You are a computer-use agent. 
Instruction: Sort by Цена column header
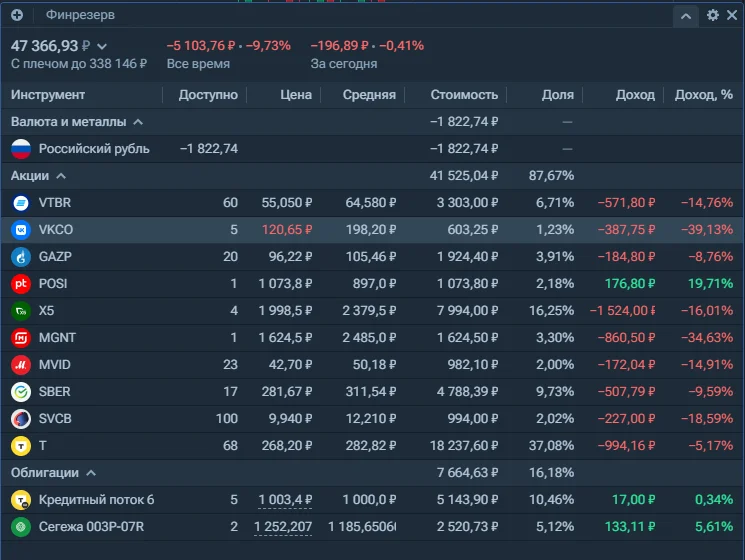[x=296, y=95]
